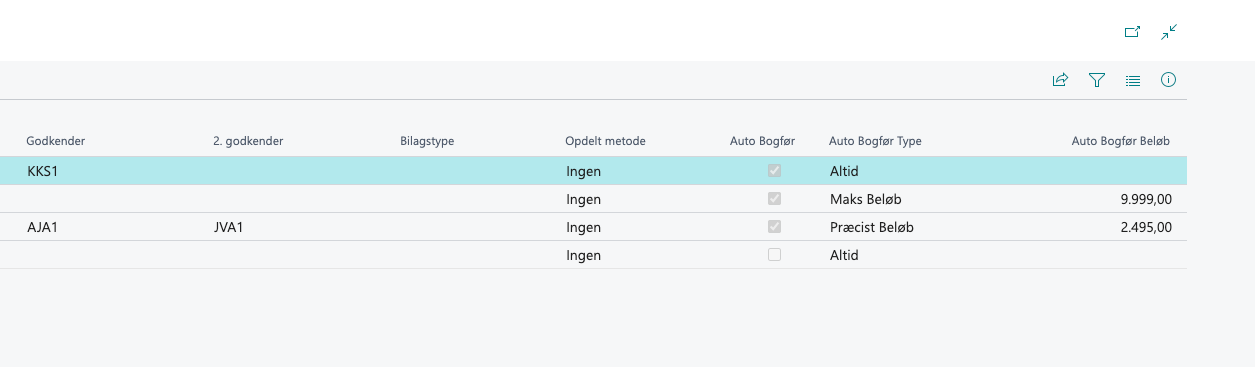The height and width of the screenshot is (367, 1255).
Task: Open Opdelt metode column header menu
Action: (x=605, y=141)
